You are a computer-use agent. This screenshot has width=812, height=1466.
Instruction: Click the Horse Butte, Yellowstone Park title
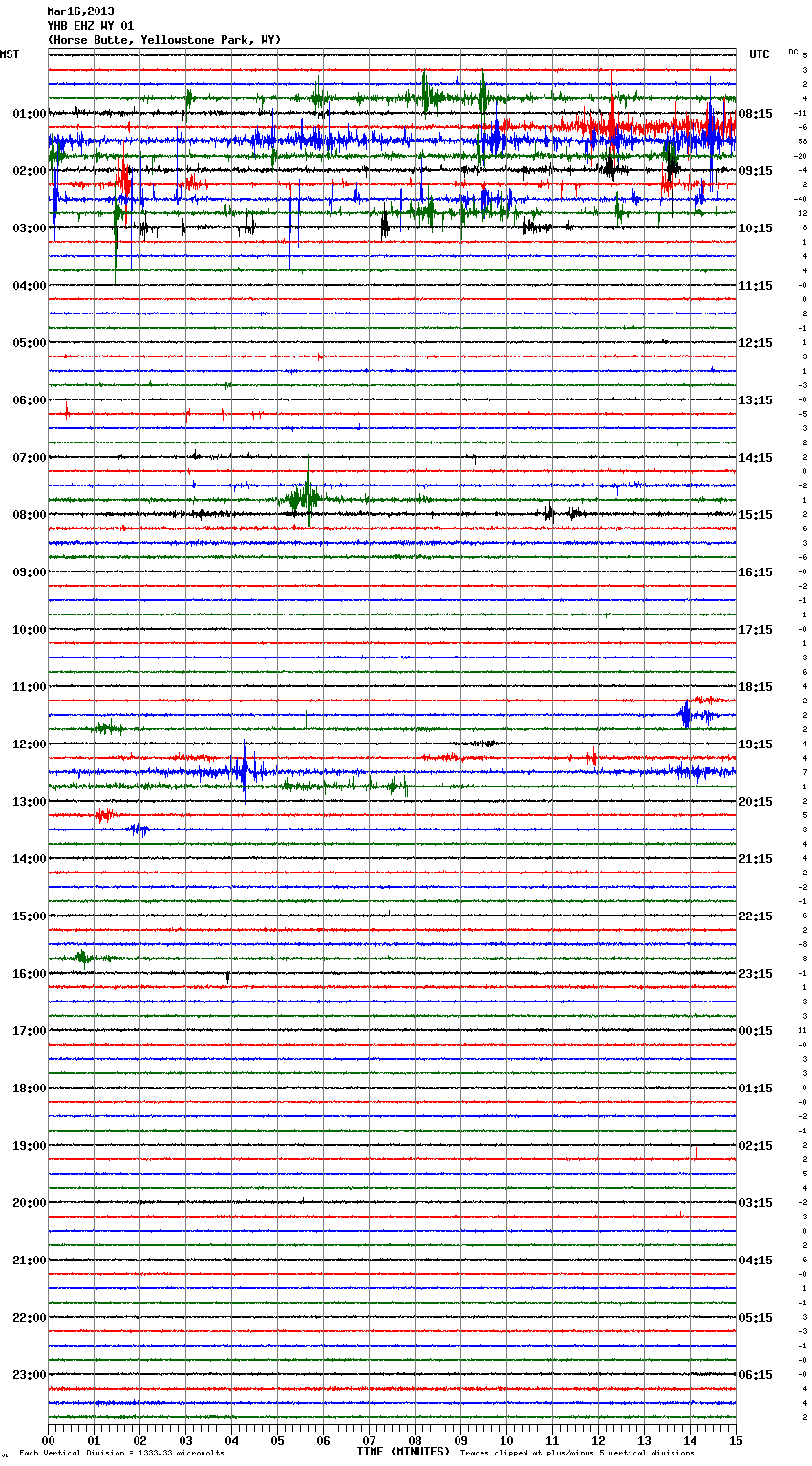coord(163,40)
